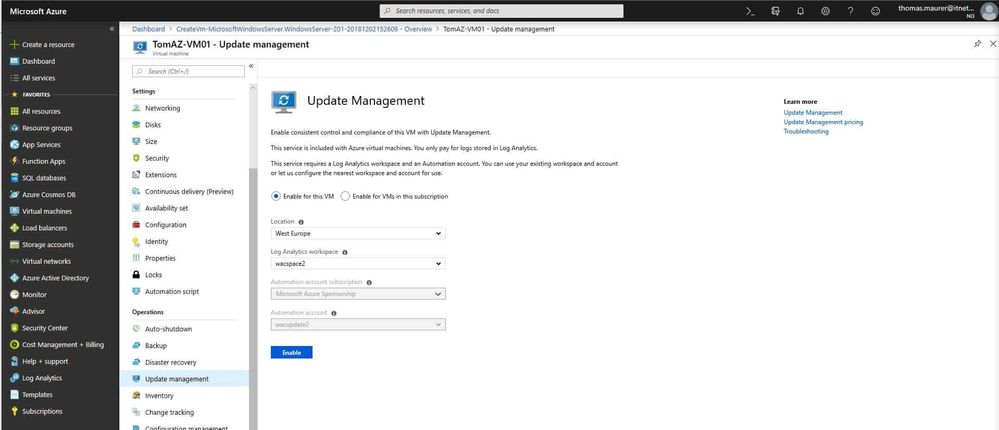This screenshot has height=430, width=999.
Task: Open Log Analytics in sidebar
Action: click(36, 378)
